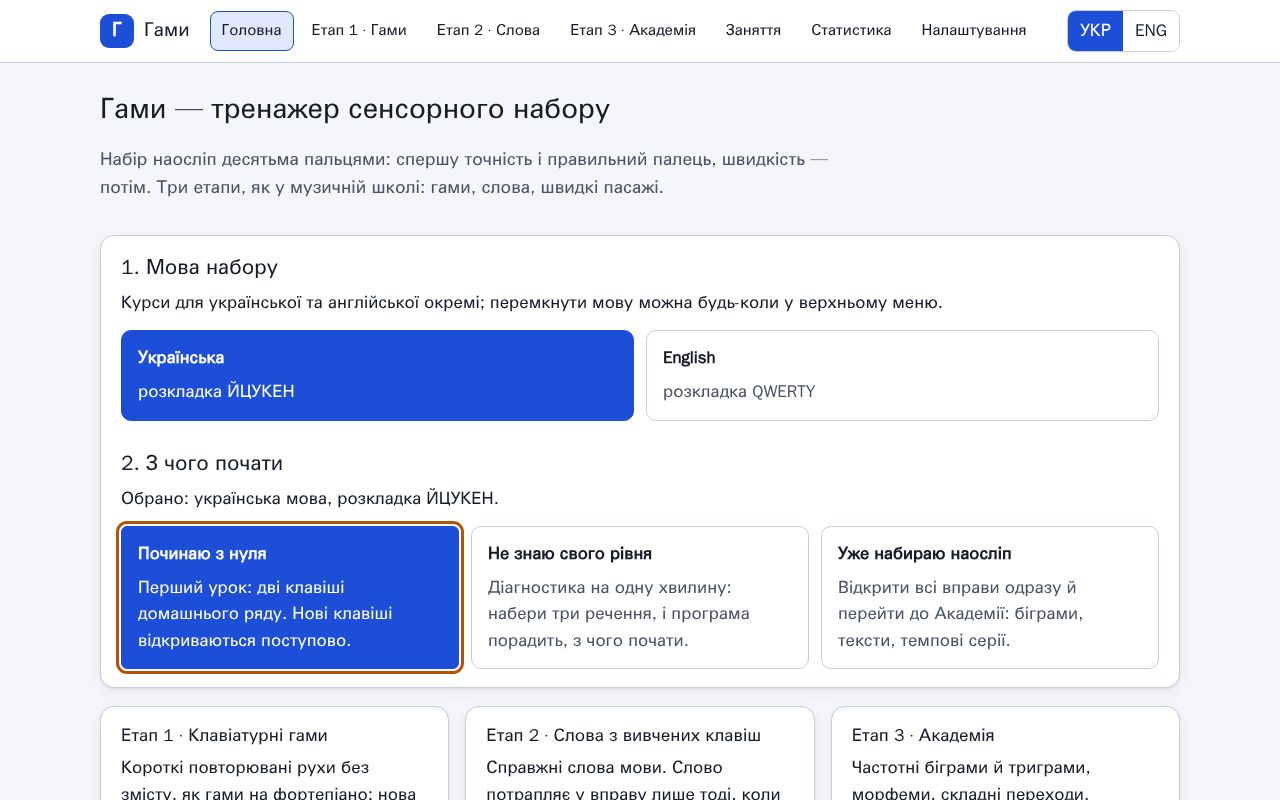Click the blue Г logo icon
Screen dimensions: 1280x800
click(x=117, y=31)
